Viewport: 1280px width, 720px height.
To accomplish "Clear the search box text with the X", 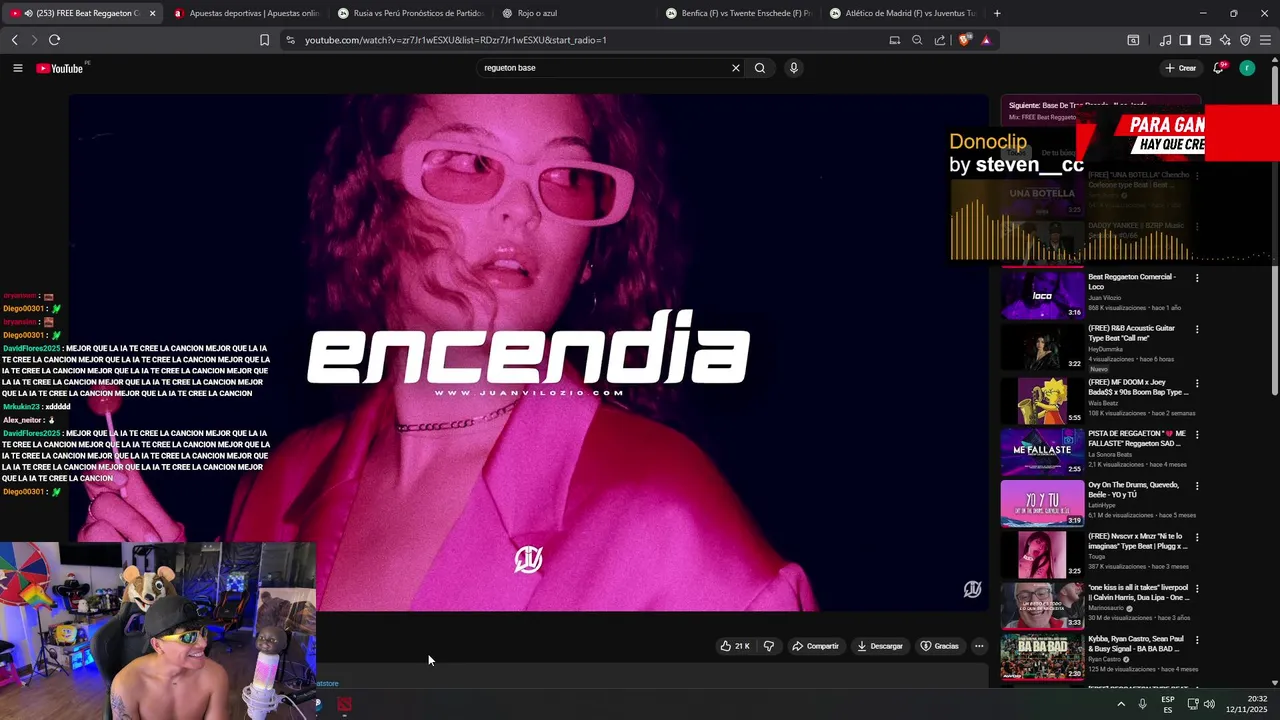I will [736, 68].
